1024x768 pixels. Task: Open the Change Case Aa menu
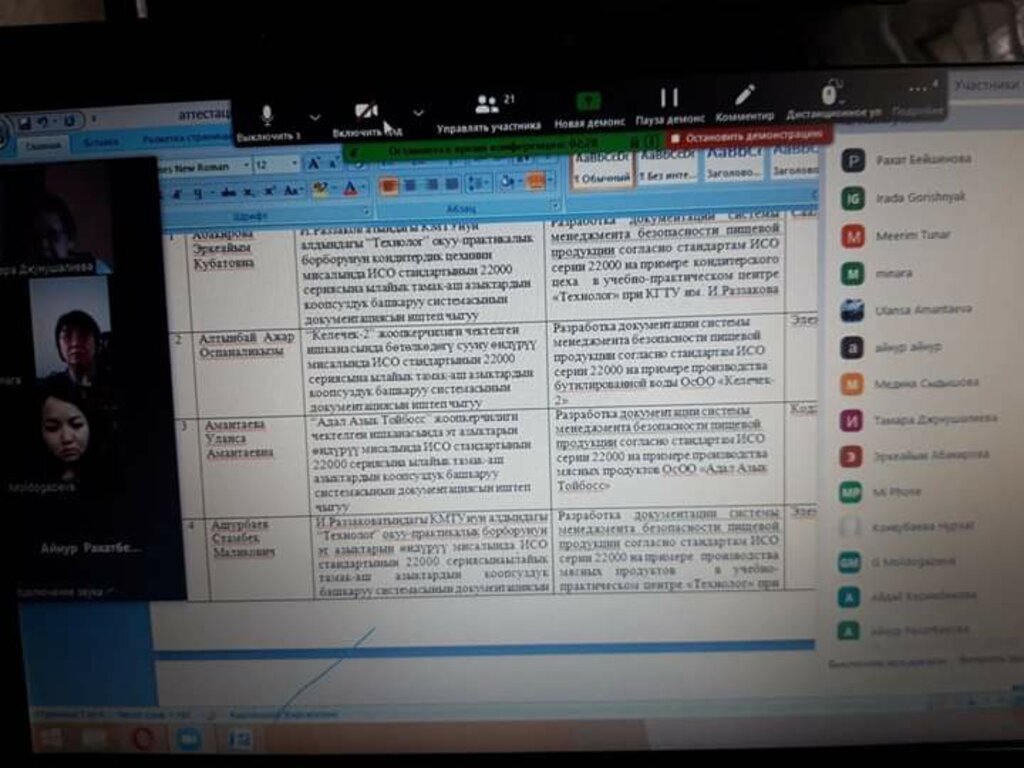(293, 190)
